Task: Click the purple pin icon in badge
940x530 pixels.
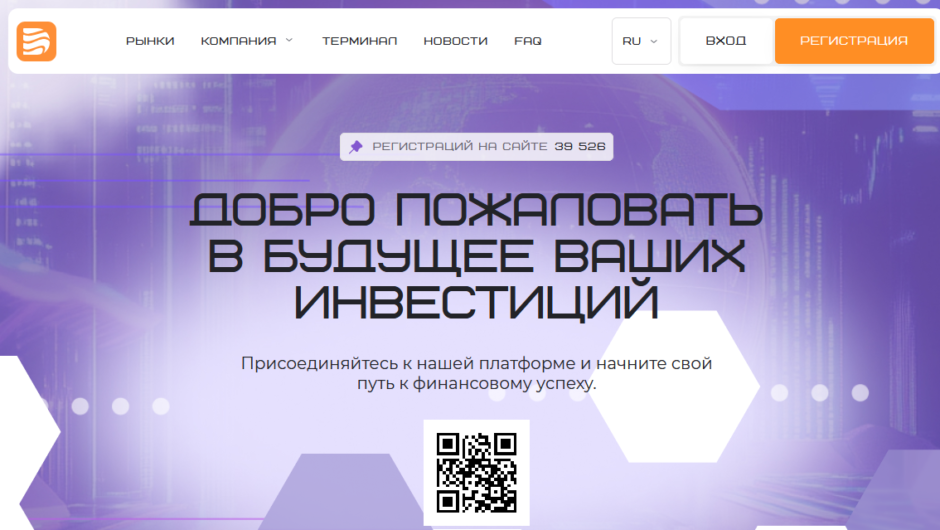Action: point(356,147)
